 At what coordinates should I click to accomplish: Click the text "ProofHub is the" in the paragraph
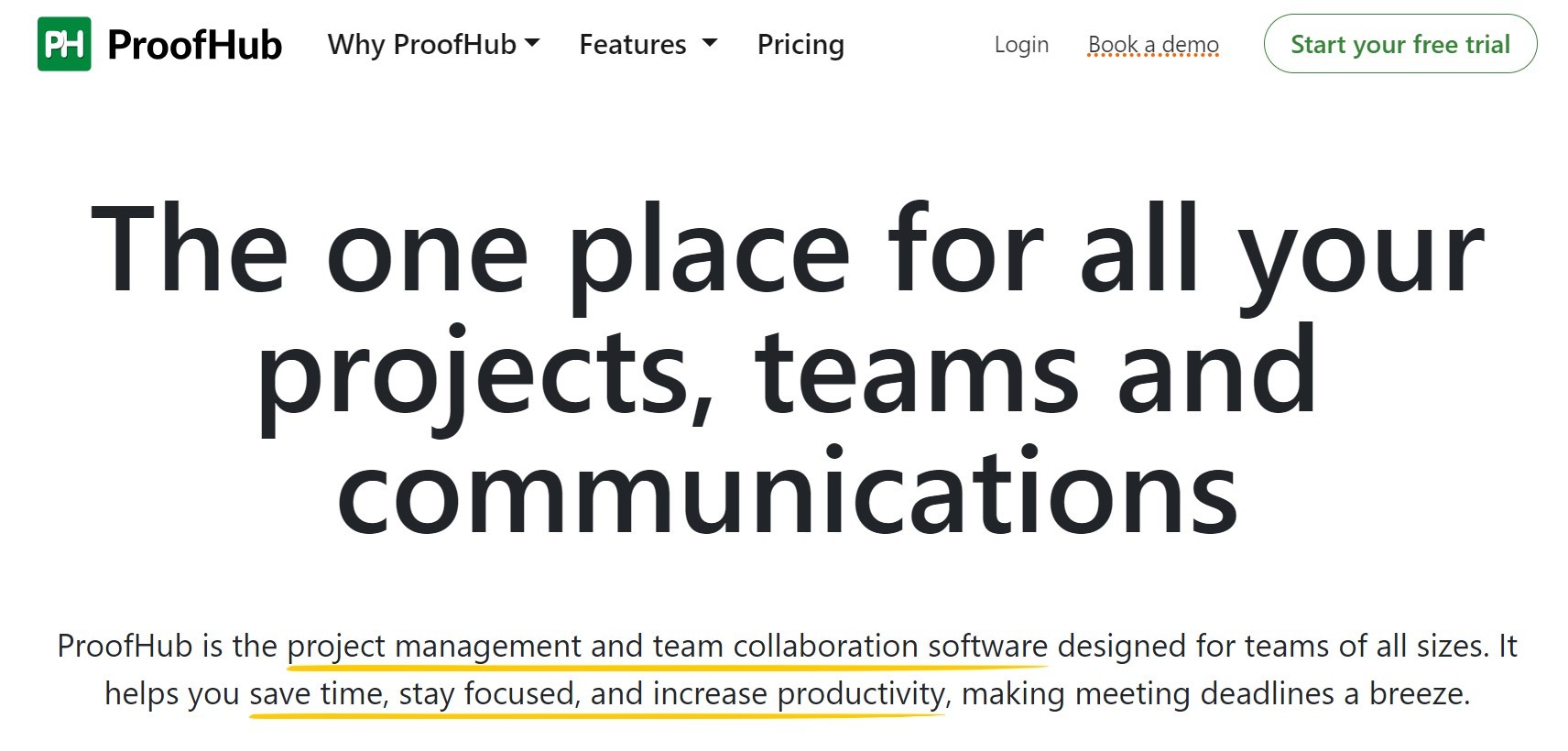click(167, 646)
